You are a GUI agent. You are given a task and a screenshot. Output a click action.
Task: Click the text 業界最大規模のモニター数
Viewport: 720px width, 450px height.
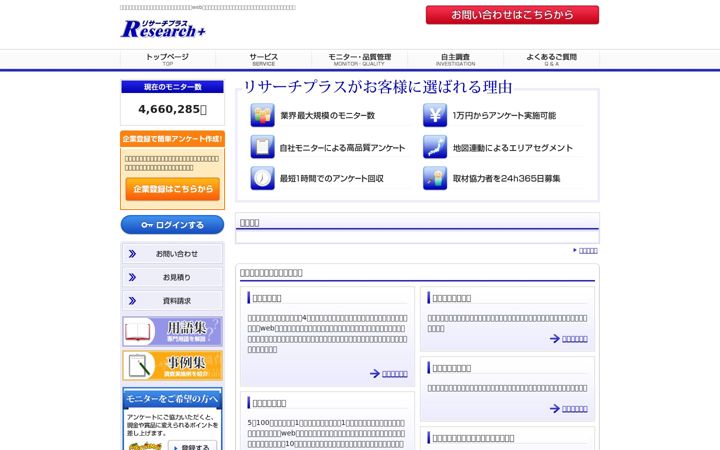point(327,116)
